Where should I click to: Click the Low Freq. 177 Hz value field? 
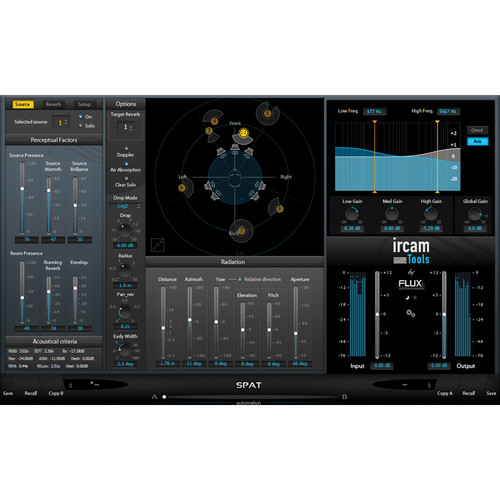(374, 111)
